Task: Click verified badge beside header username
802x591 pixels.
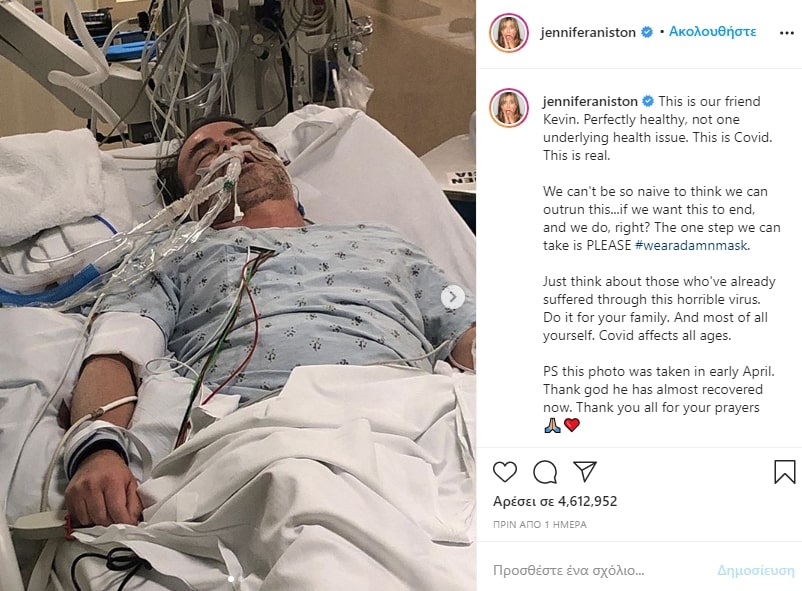Action: [647, 32]
